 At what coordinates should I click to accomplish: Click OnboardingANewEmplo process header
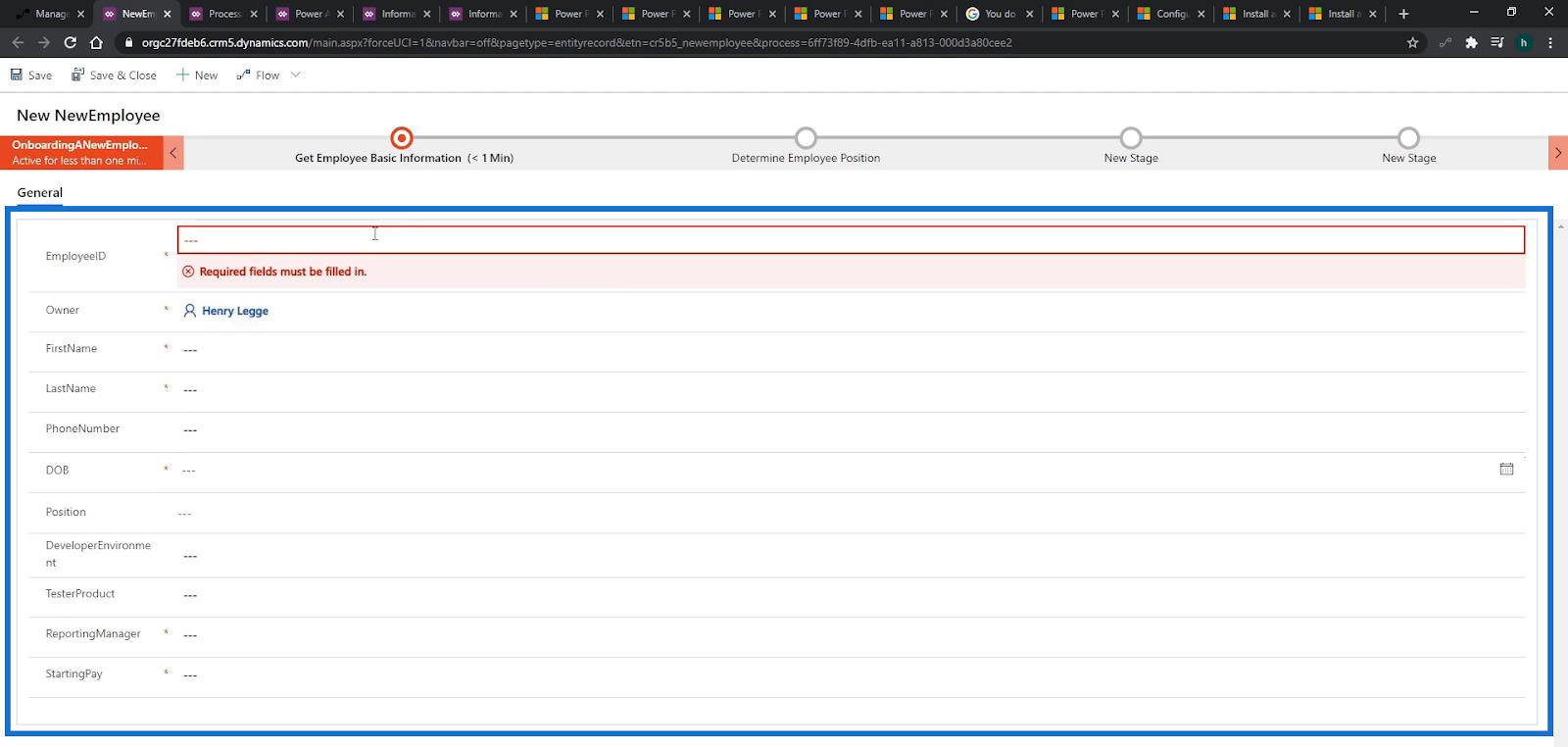pyautogui.click(x=81, y=153)
